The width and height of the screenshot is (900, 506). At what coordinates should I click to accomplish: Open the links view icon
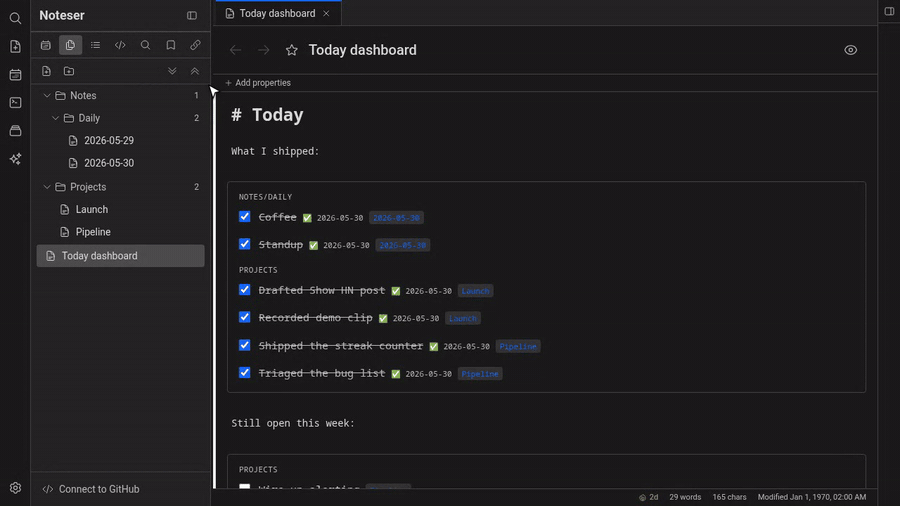(195, 45)
